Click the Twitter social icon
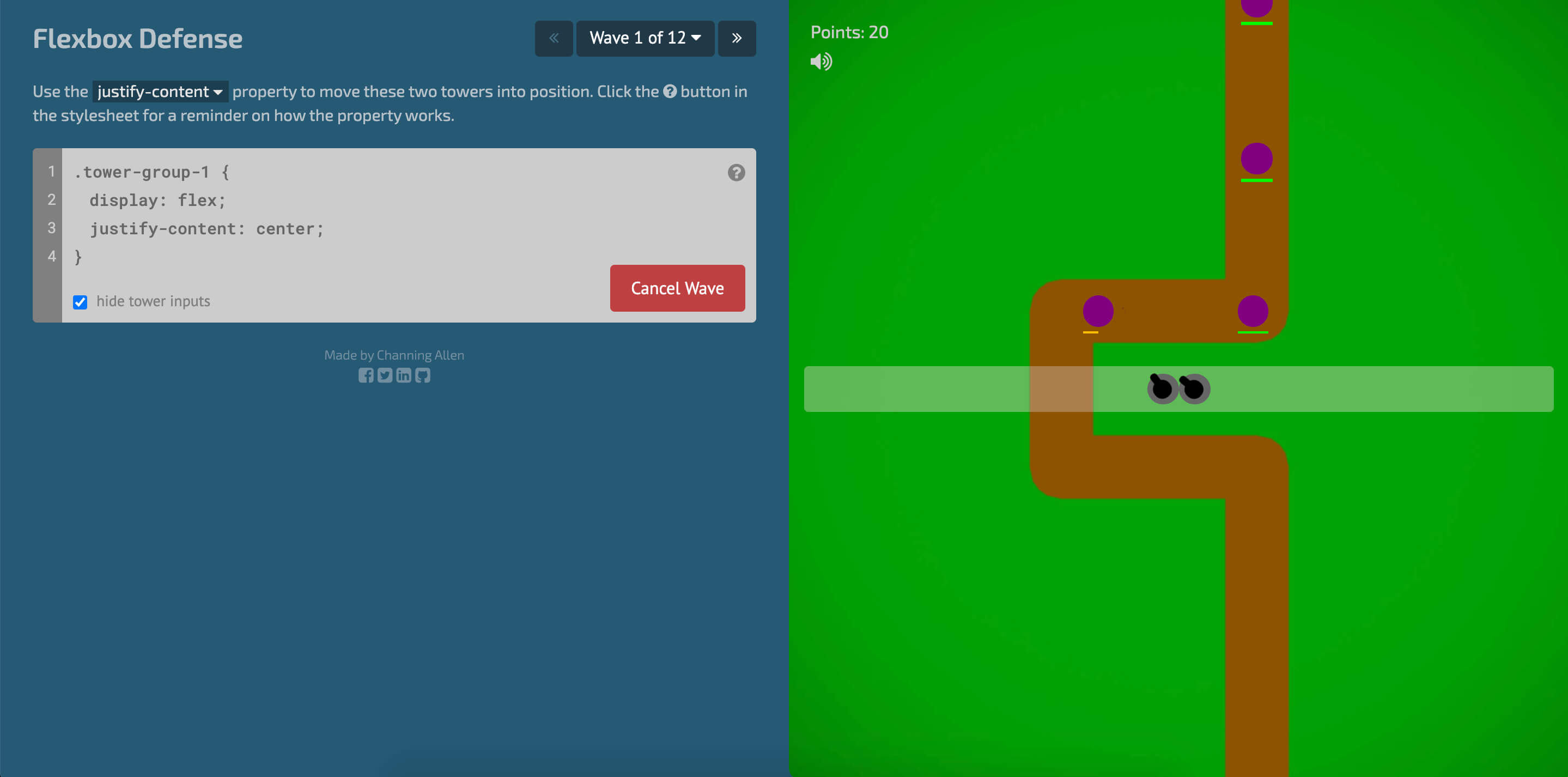Screen dimensions: 1568x777 [384, 375]
